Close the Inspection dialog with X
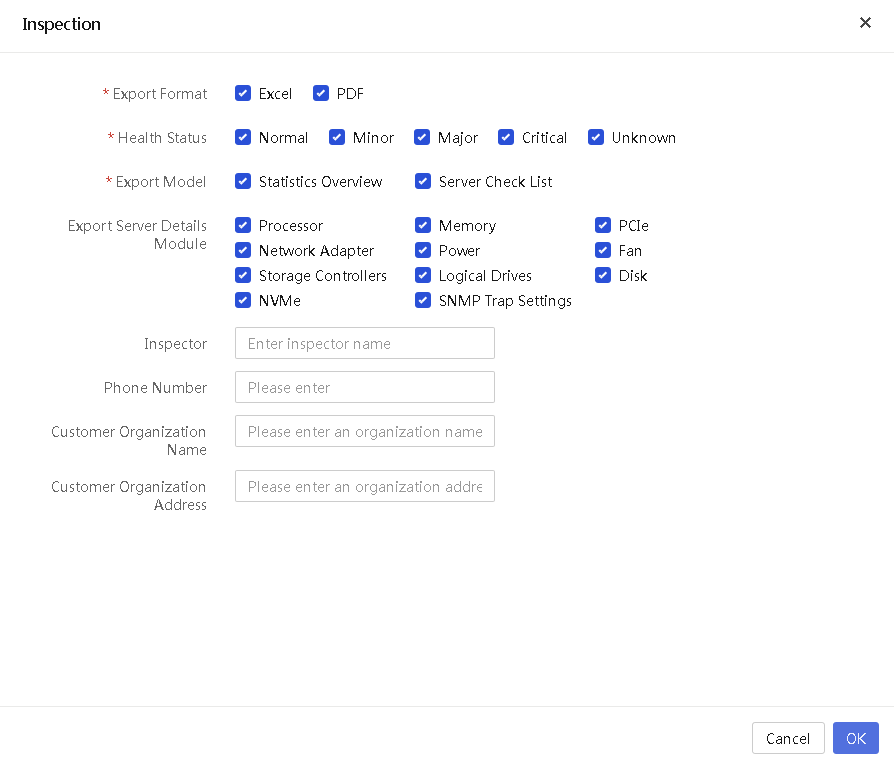894x764 pixels. pos(865,23)
